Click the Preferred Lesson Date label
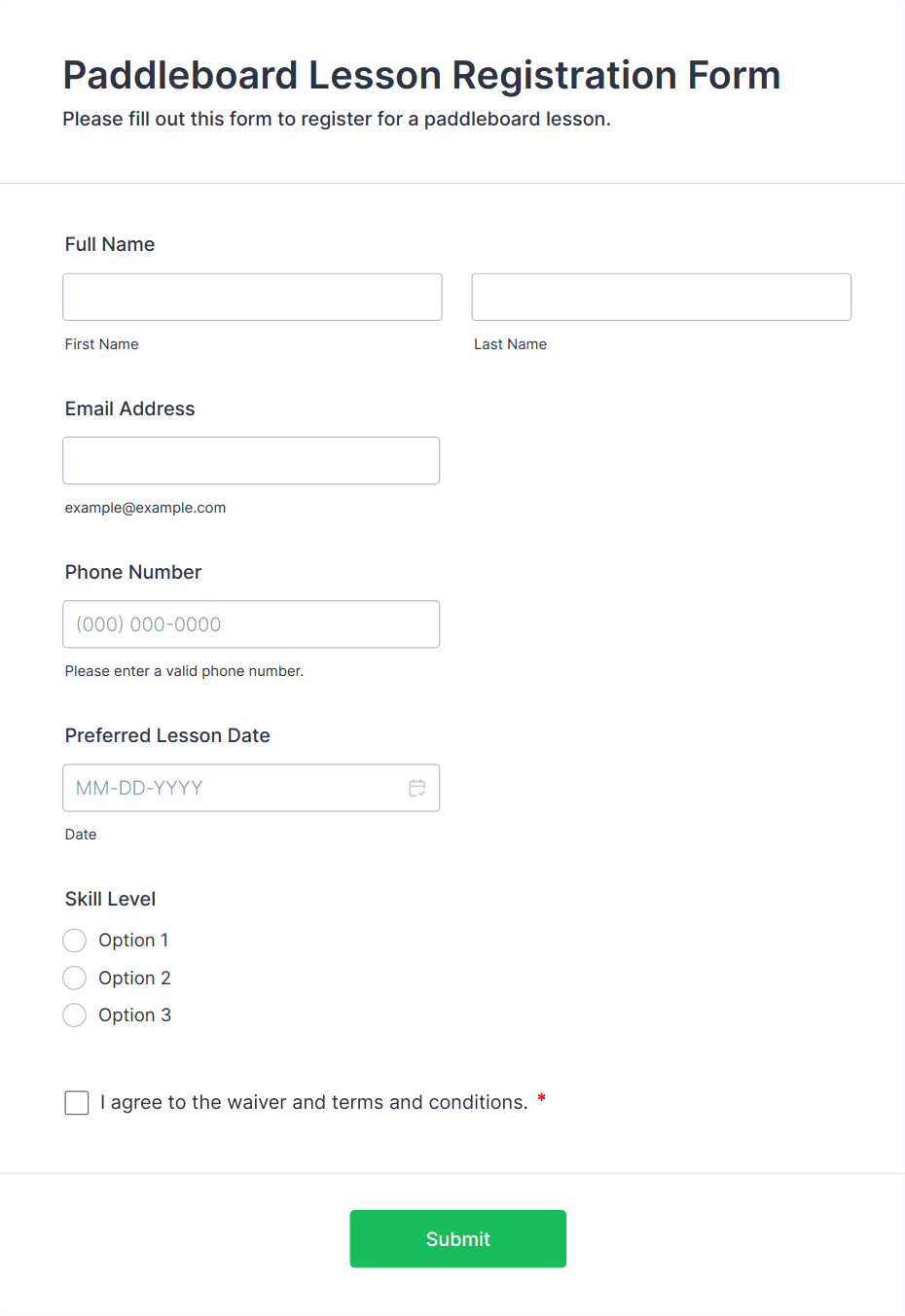 [x=167, y=735]
